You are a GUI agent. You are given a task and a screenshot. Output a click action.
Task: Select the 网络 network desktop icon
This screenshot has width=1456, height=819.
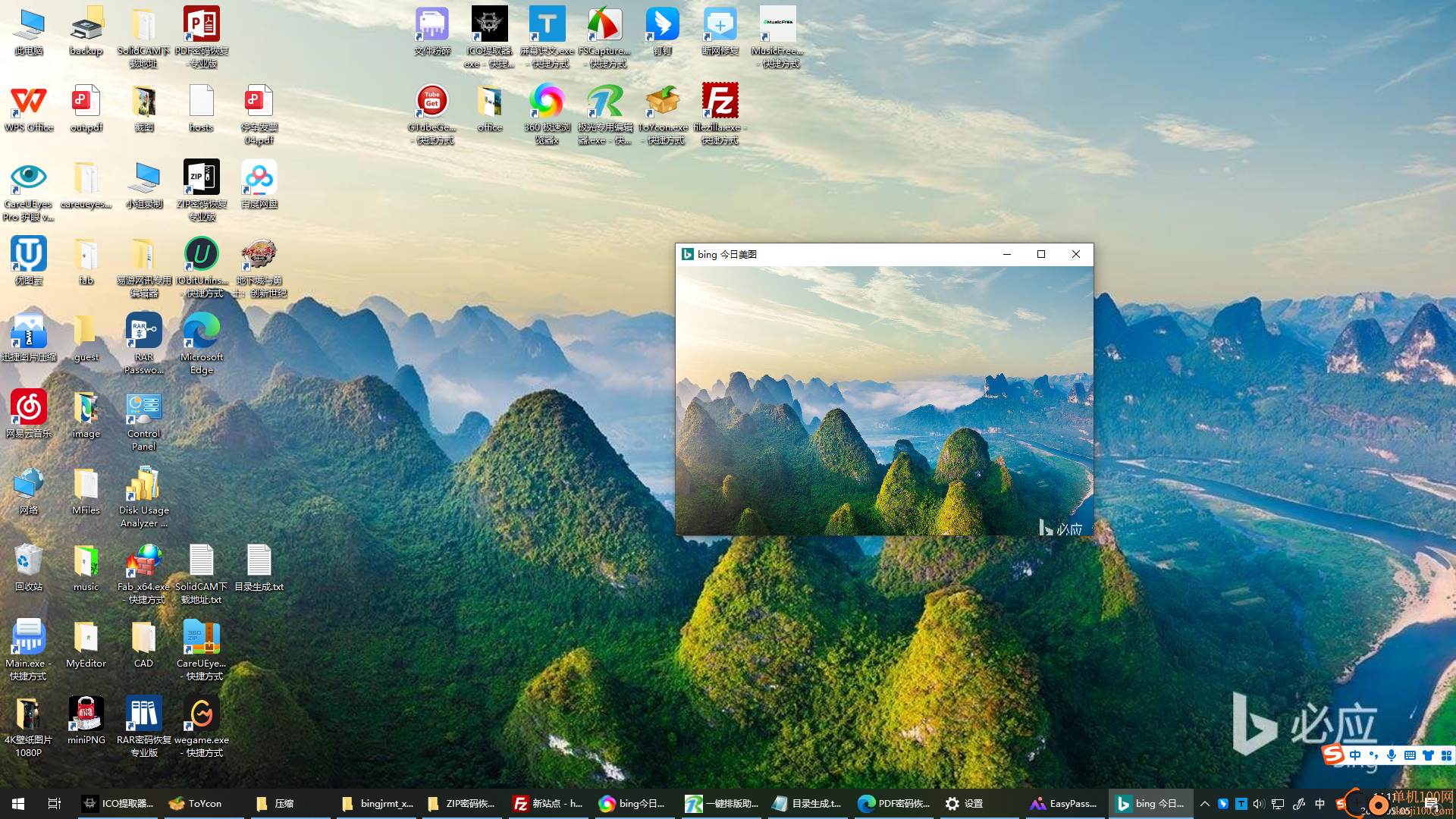pyautogui.click(x=29, y=491)
